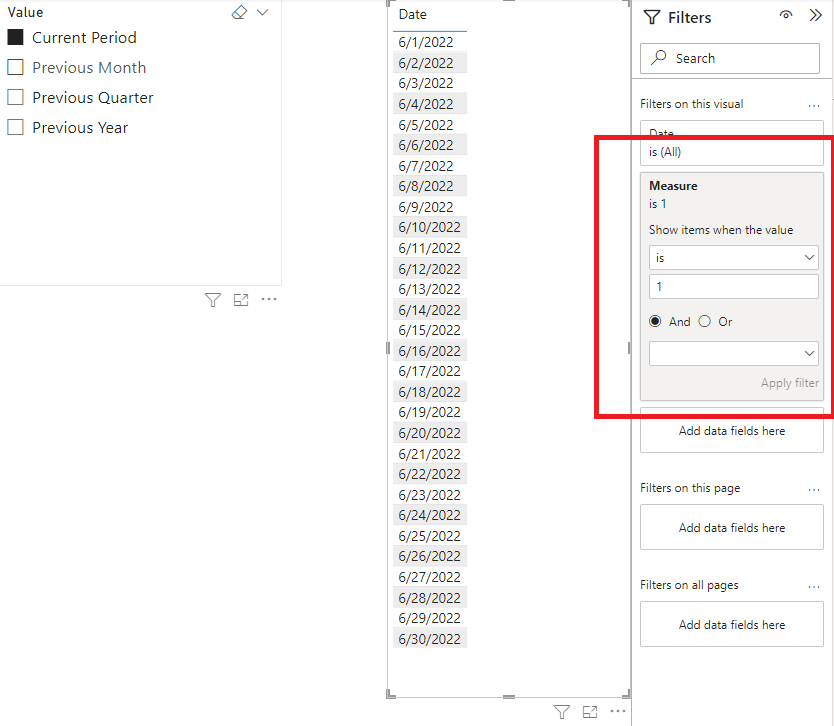834x726 pixels.
Task: Open Filters on this visual ellipsis menu
Action: (x=814, y=105)
